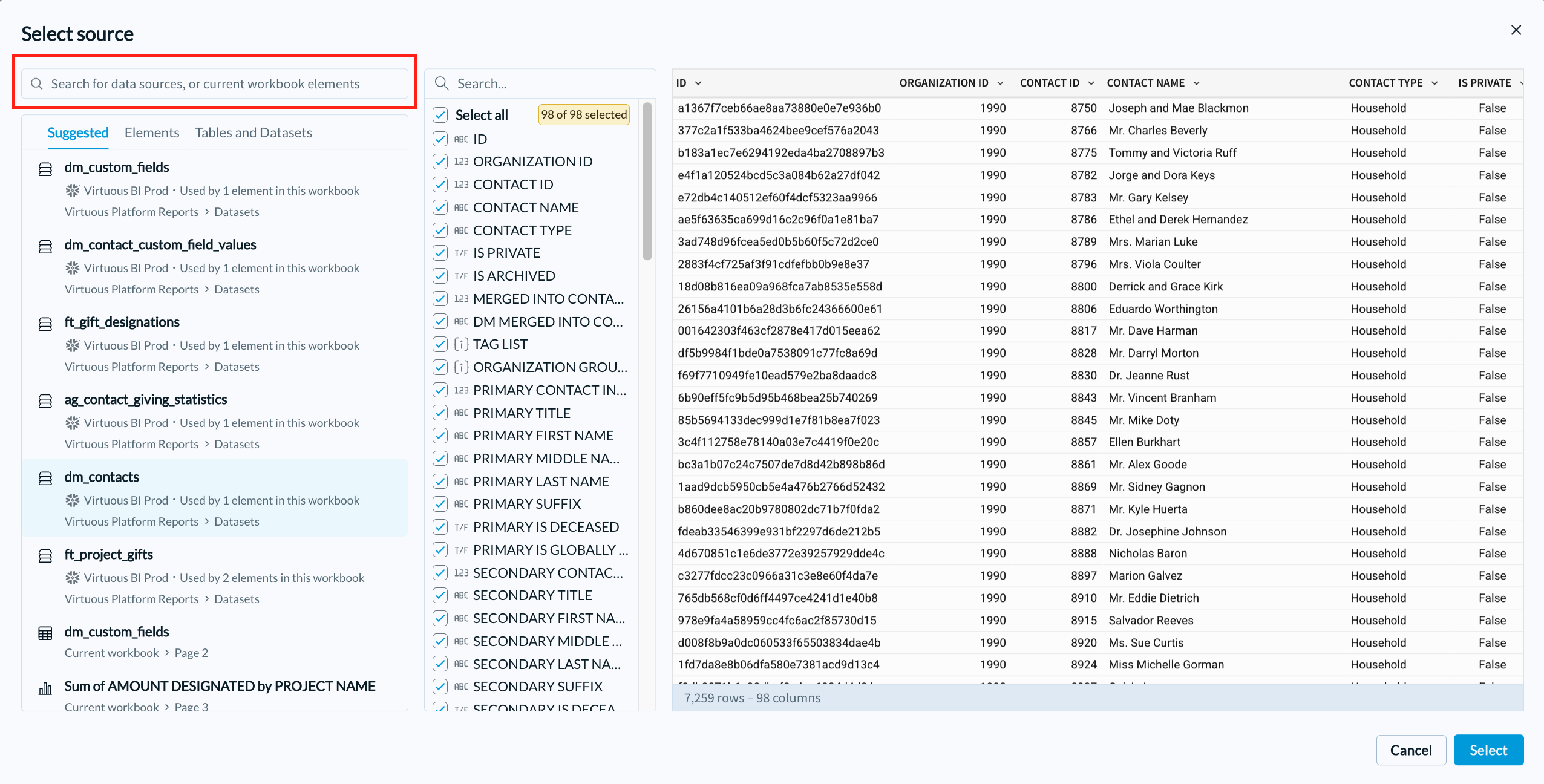1544x784 pixels.
Task: Focus the data sources search input field
Action: coord(215,83)
